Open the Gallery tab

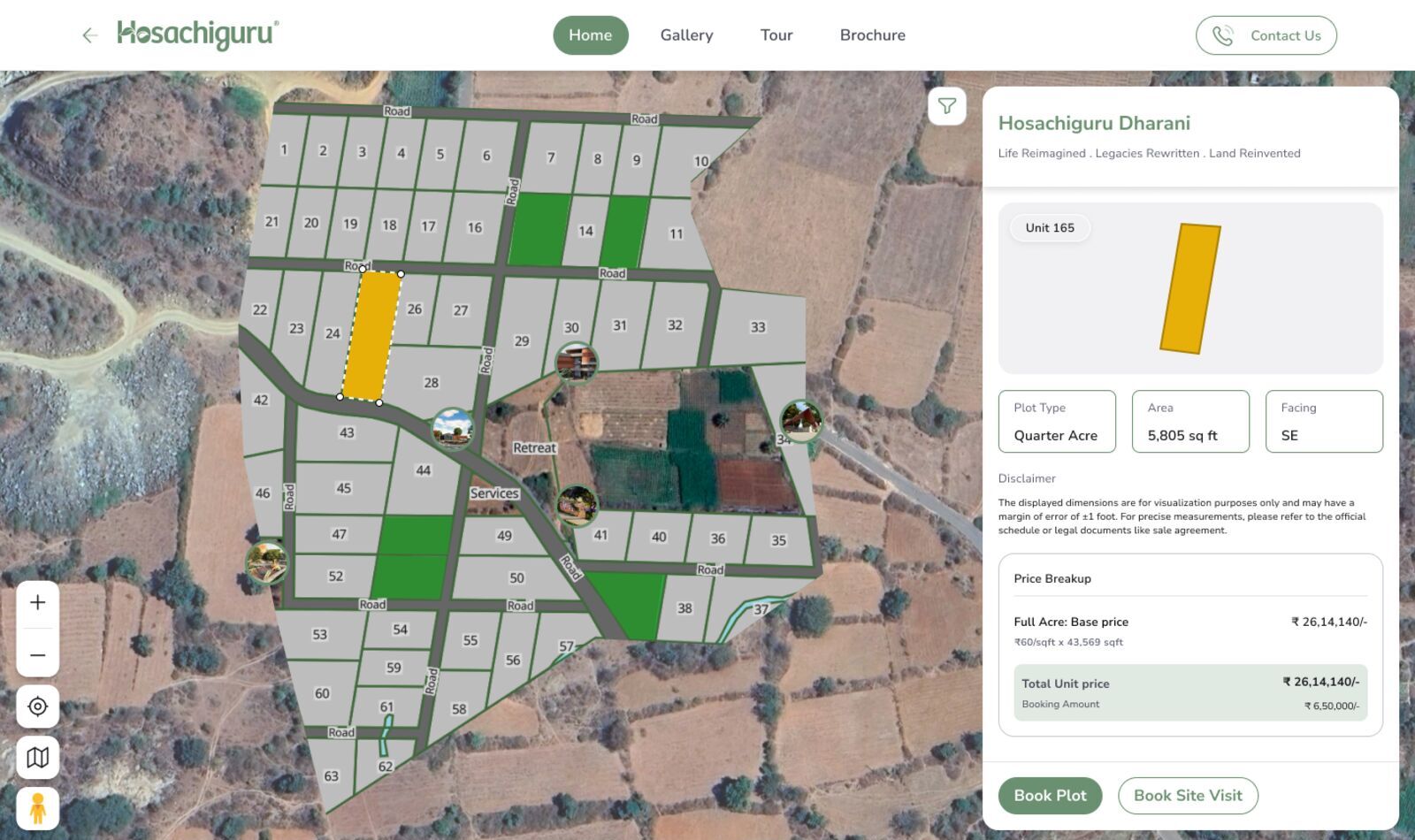pos(686,35)
